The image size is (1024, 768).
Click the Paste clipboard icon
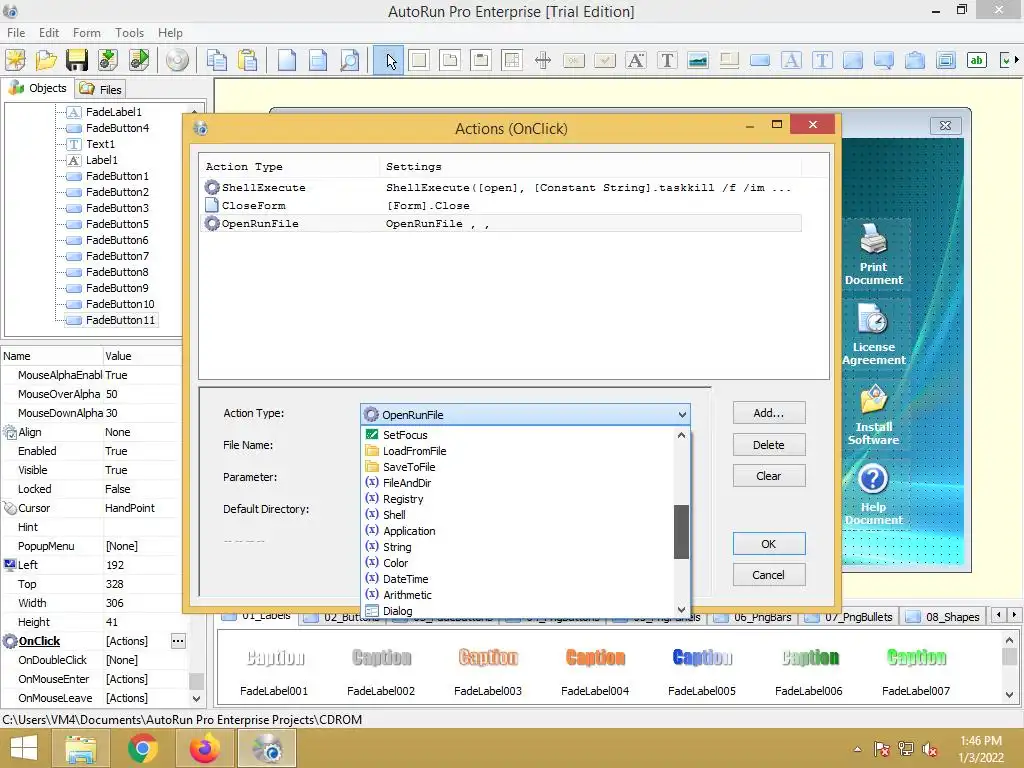248,60
